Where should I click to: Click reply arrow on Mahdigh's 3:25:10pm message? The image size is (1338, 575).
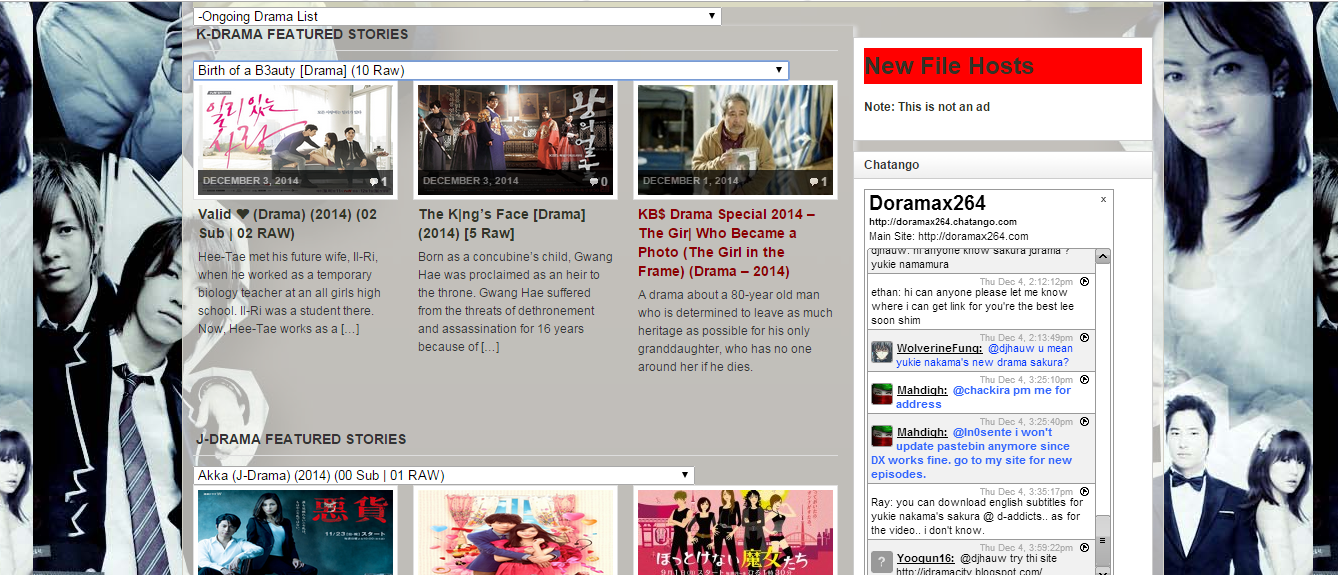click(1084, 379)
